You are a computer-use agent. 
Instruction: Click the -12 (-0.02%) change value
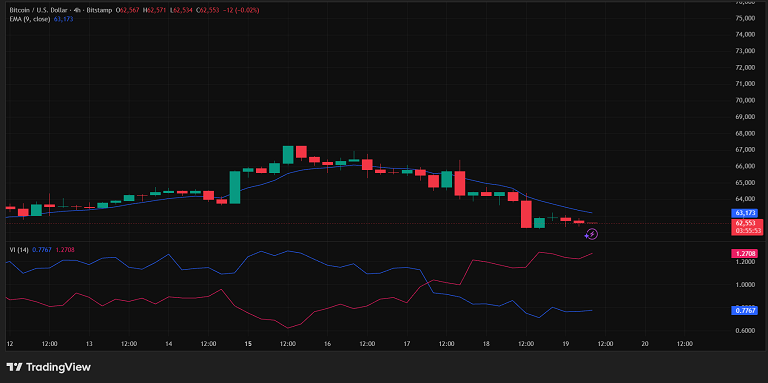(x=240, y=10)
